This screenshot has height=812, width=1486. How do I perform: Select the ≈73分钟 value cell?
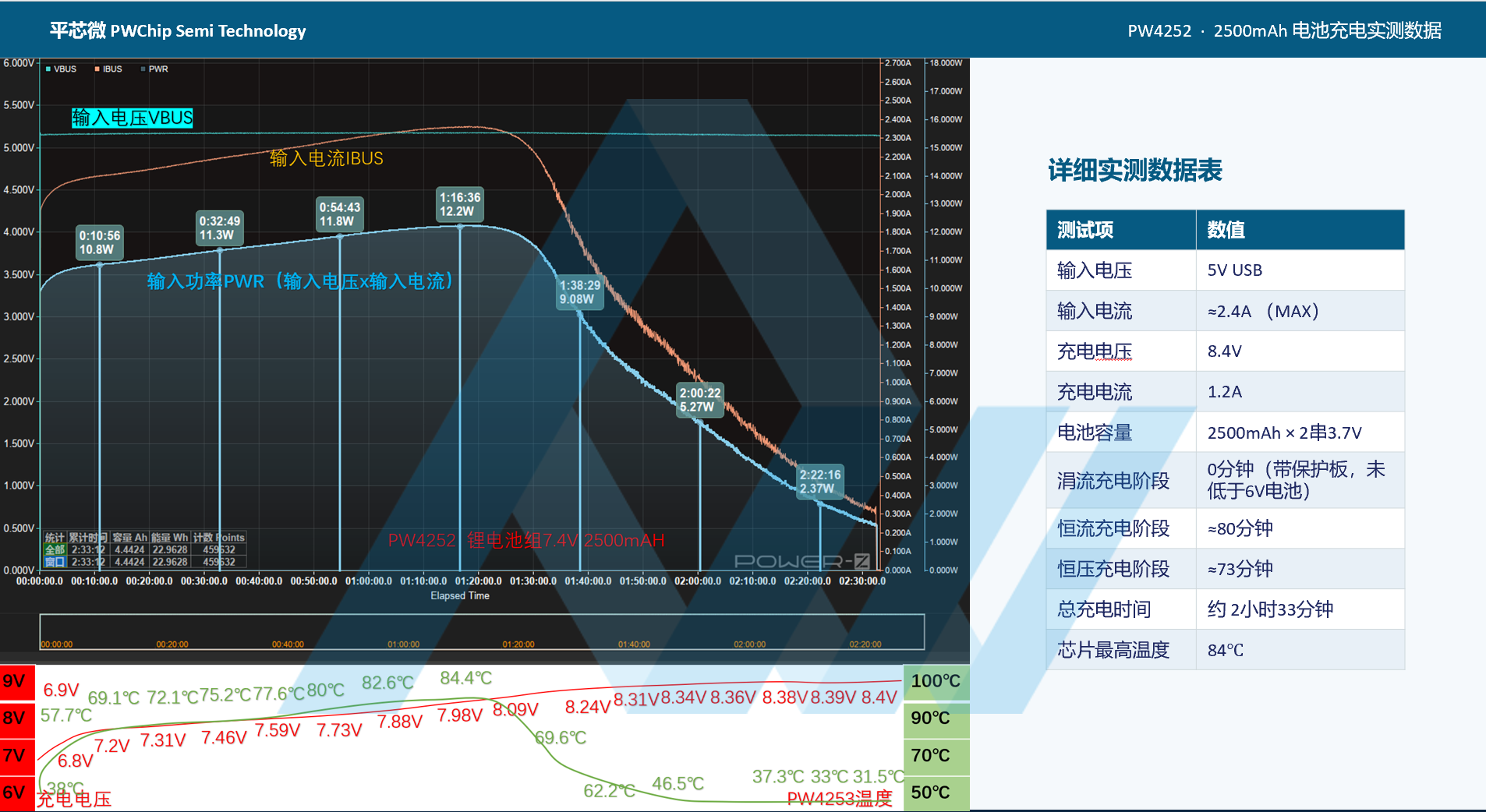(1300, 569)
